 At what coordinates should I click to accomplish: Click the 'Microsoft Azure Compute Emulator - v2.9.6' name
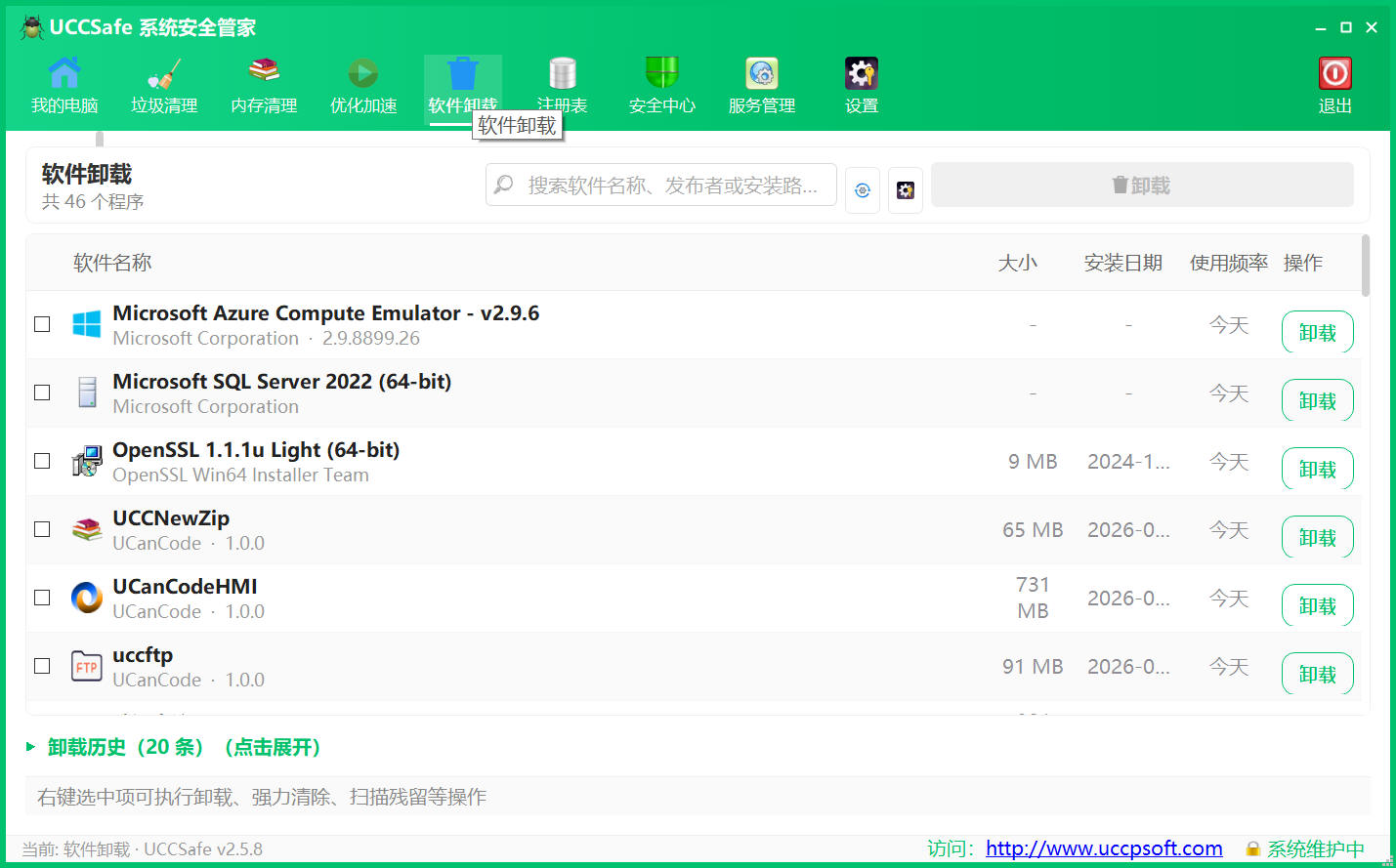coord(326,313)
